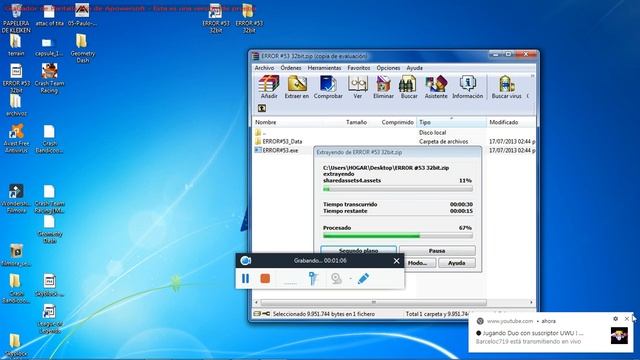Click the sharedassets4.assets file progress bar
The width and height of the screenshot is (640, 360).
pyautogui.click(x=398, y=189)
